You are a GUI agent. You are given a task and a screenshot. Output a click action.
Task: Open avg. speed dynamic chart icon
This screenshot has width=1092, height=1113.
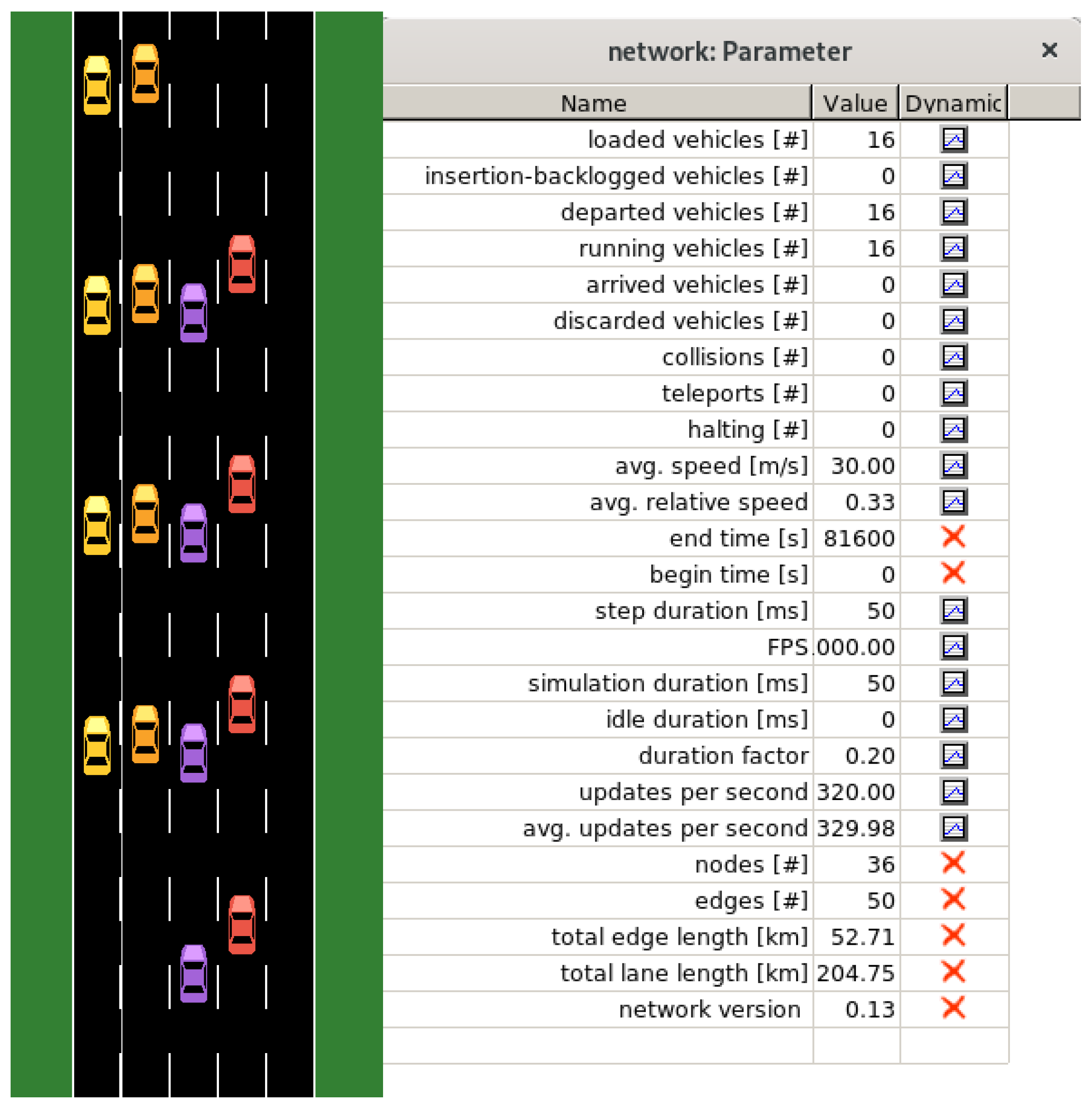pyautogui.click(x=953, y=465)
